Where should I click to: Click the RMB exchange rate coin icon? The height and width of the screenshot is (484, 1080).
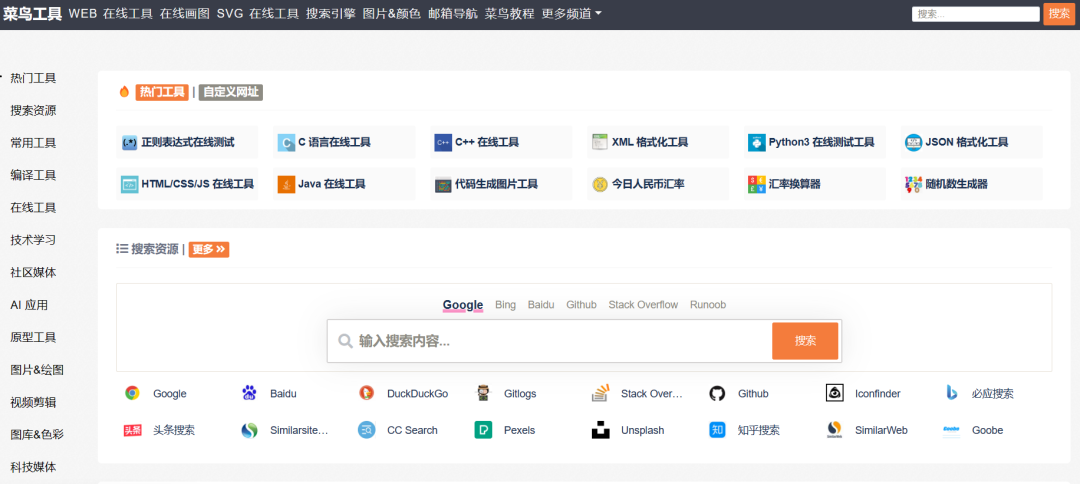tap(600, 184)
